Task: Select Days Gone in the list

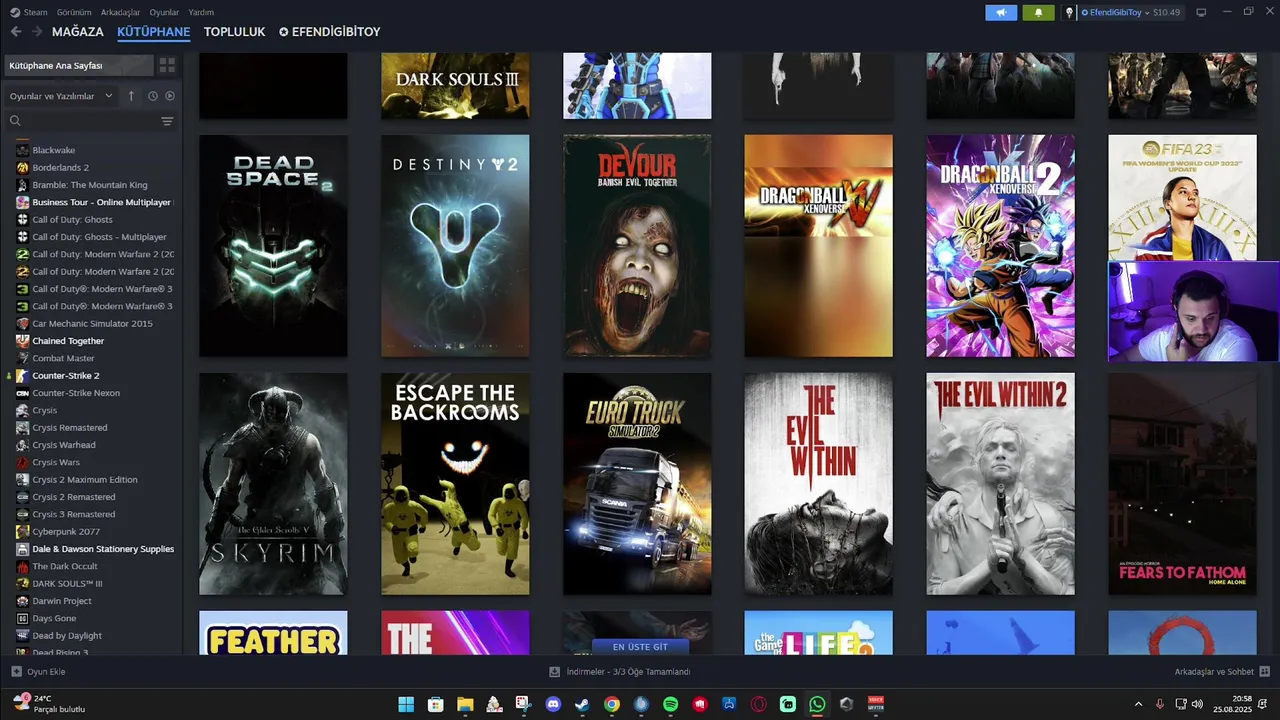Action: coord(54,618)
